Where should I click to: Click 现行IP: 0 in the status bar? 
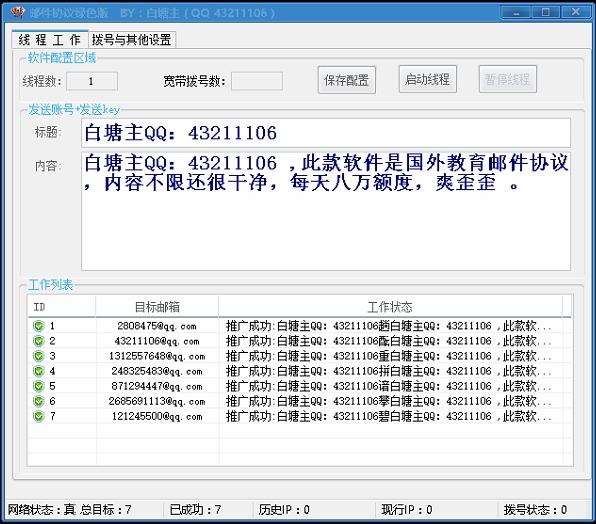click(407, 510)
